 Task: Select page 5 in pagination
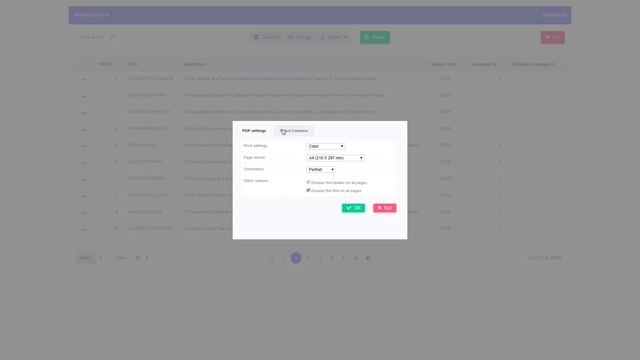pos(344,258)
